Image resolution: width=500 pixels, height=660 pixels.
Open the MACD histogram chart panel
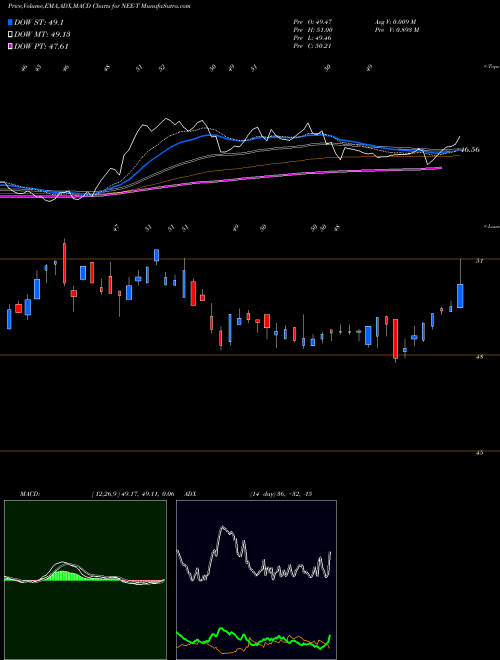coord(85,580)
